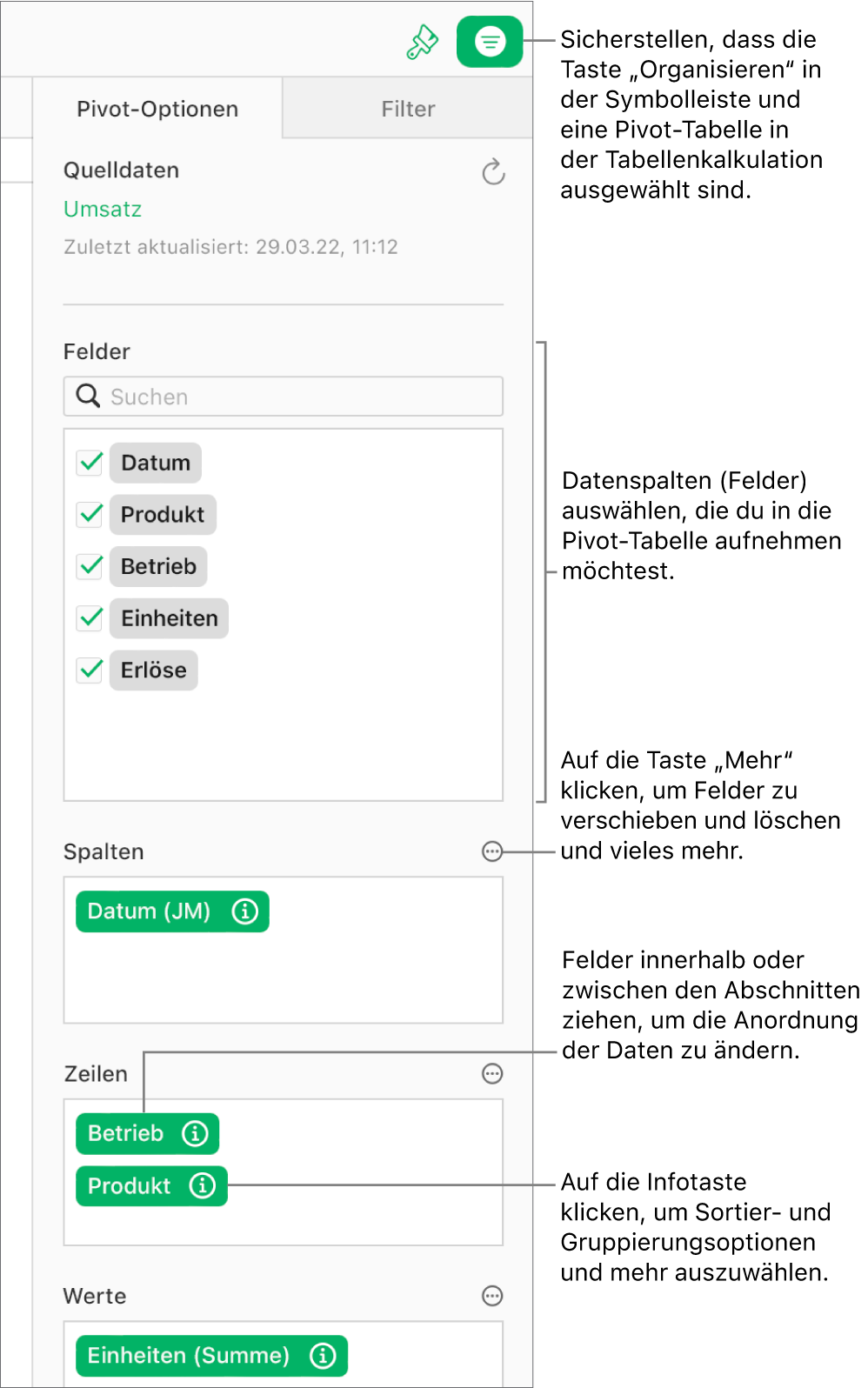Select the Datum (JM) column token

[148, 911]
